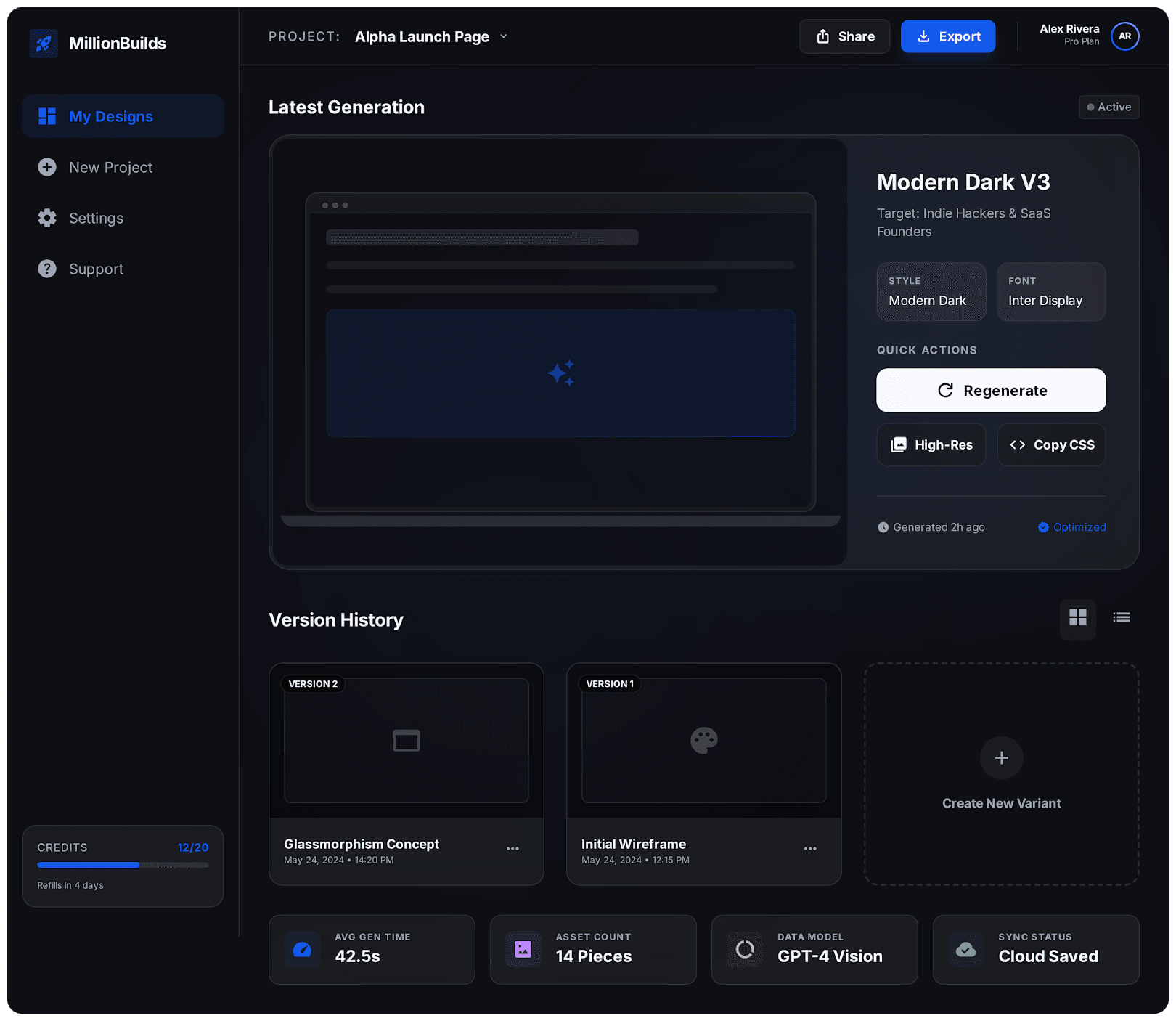The image size is (1176, 1021).
Task: Click the New Project plus icon
Action: (46, 167)
